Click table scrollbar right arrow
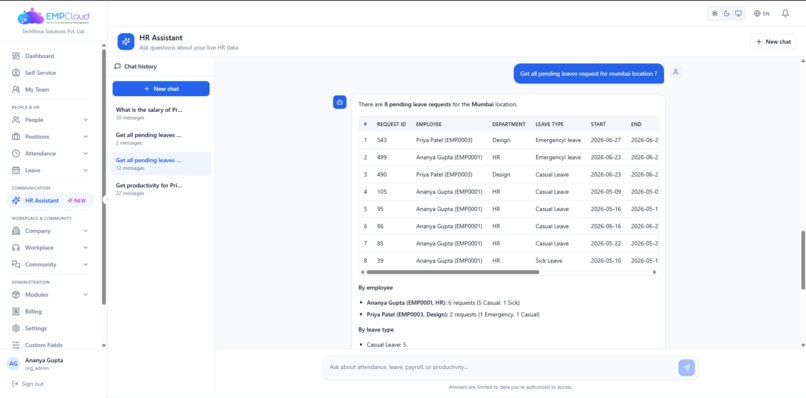This screenshot has width=806, height=398. (654, 272)
